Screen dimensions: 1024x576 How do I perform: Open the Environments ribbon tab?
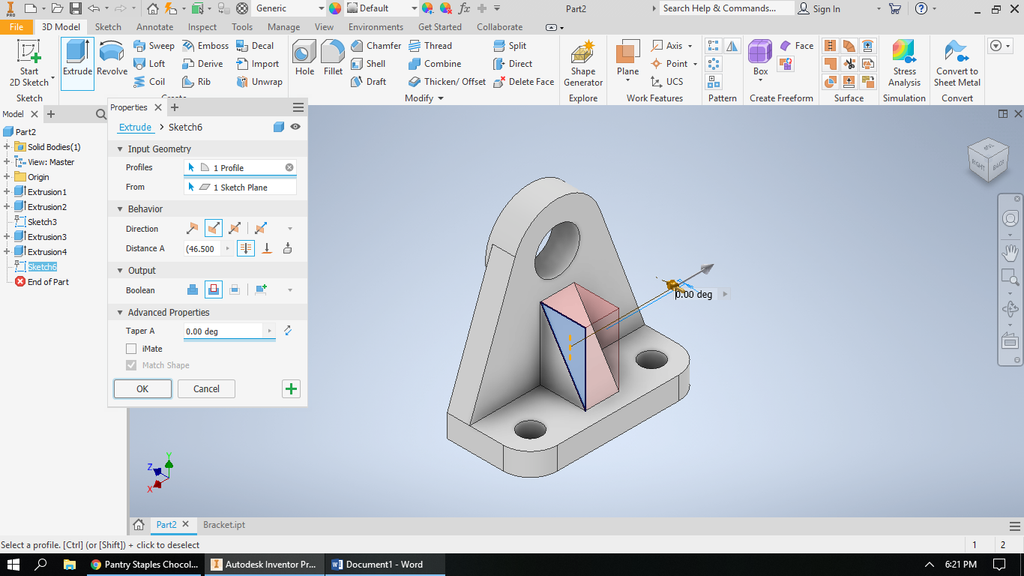376,27
